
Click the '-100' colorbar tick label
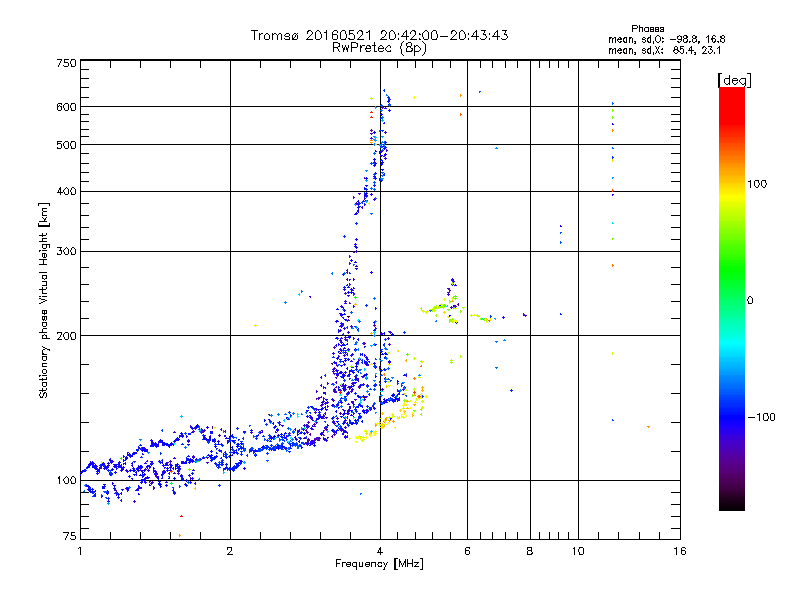point(761,417)
